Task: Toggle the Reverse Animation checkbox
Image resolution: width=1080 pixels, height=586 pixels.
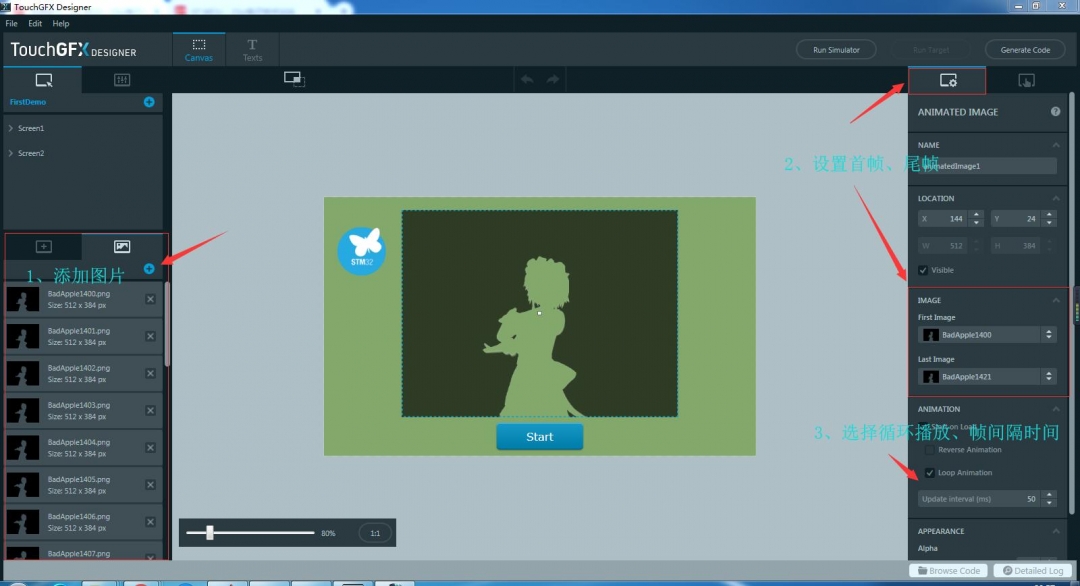Action: 930,450
